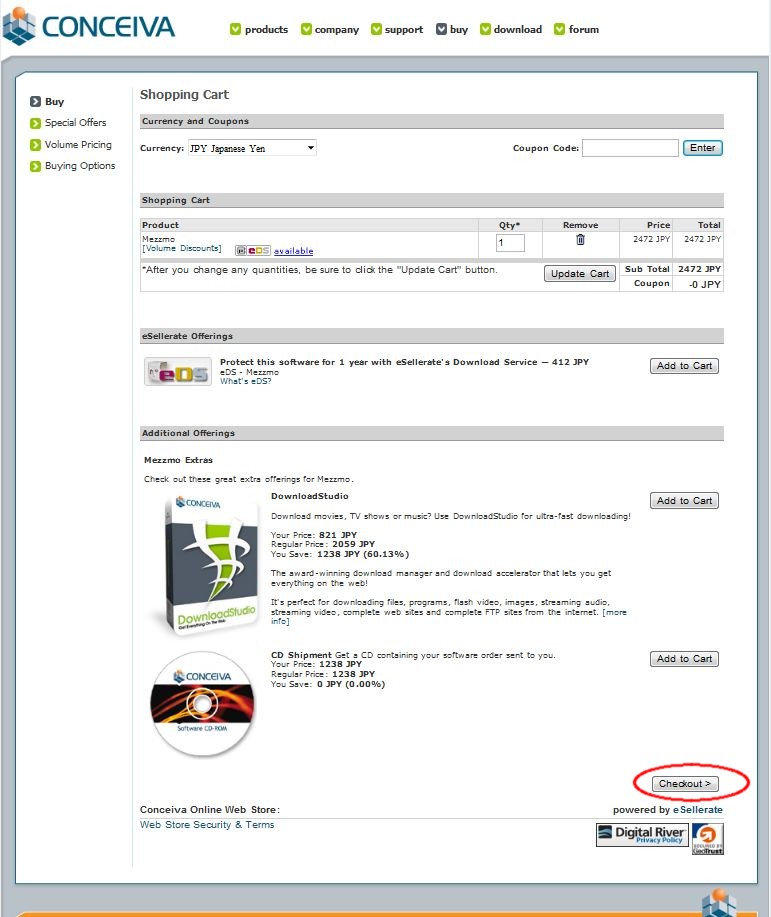Open the What's eDS? link
Screen dimensions: 771x917
(246, 381)
